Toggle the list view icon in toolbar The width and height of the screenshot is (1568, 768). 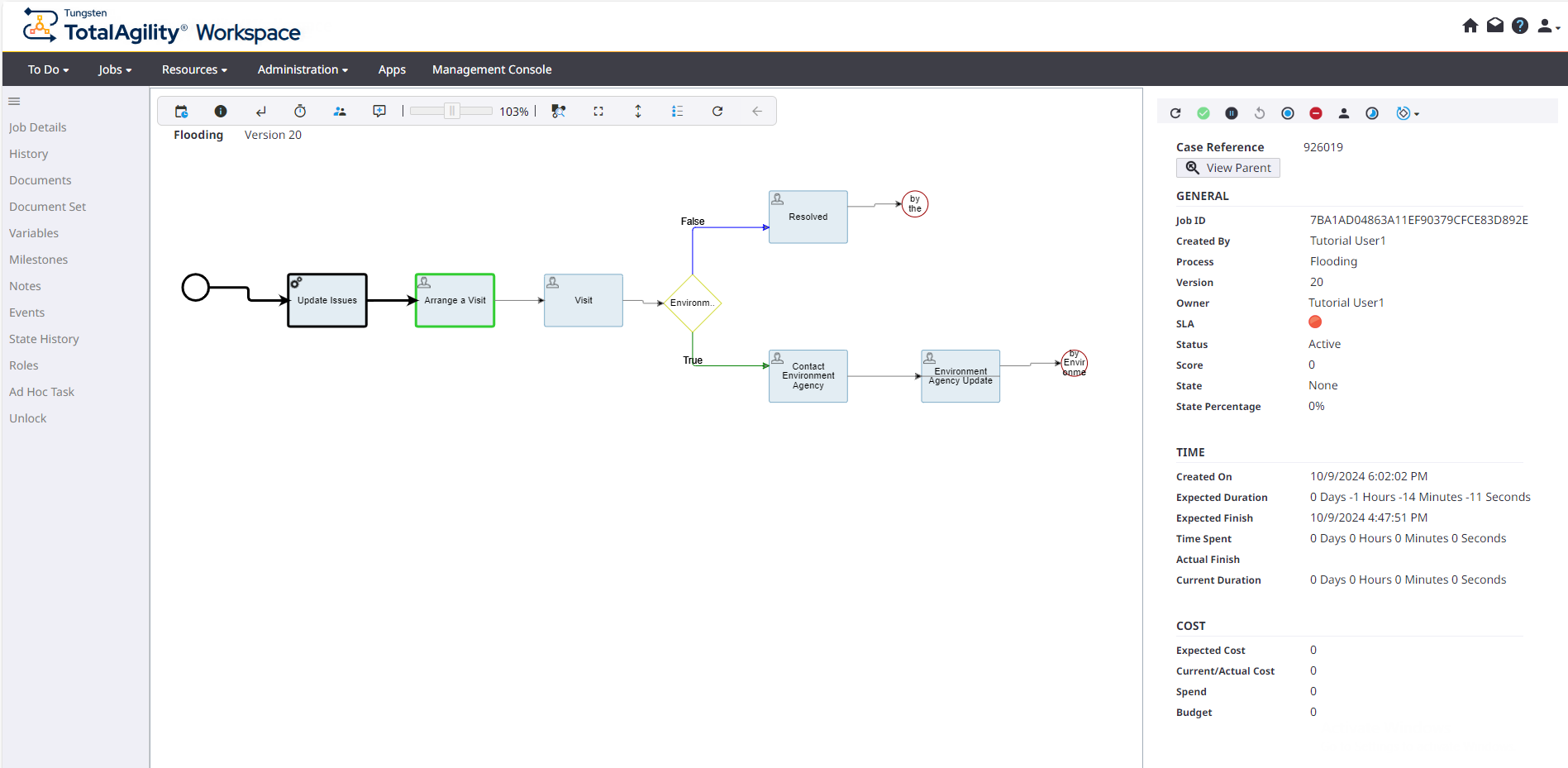click(x=678, y=112)
